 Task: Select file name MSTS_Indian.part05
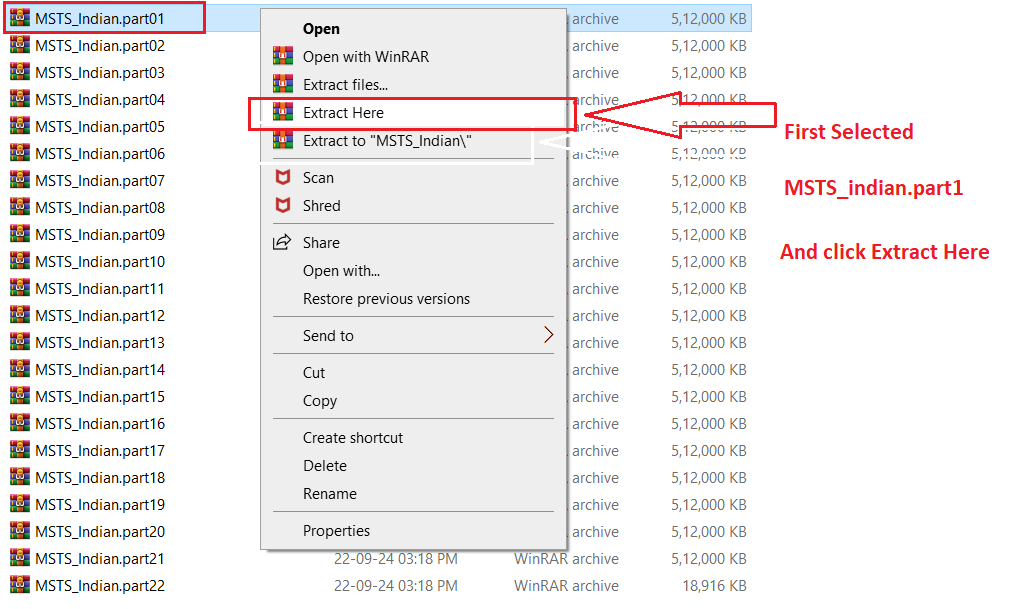click(x=100, y=126)
